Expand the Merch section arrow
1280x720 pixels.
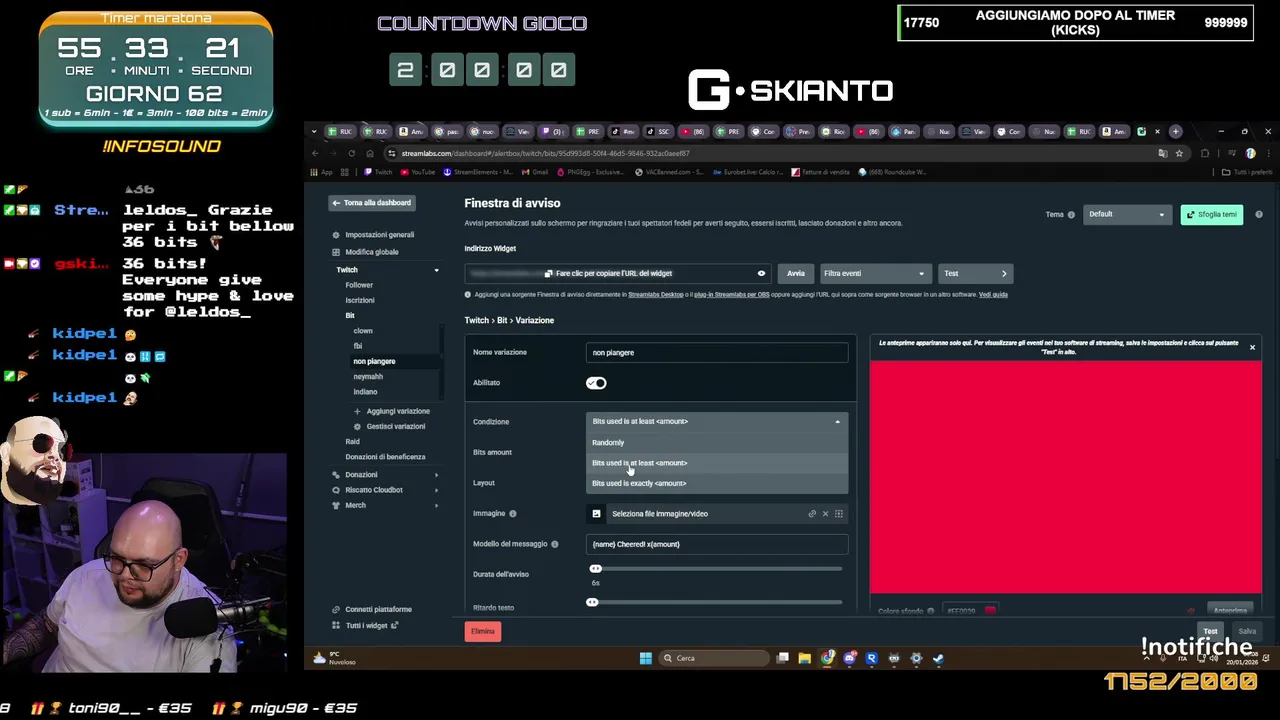click(436, 505)
